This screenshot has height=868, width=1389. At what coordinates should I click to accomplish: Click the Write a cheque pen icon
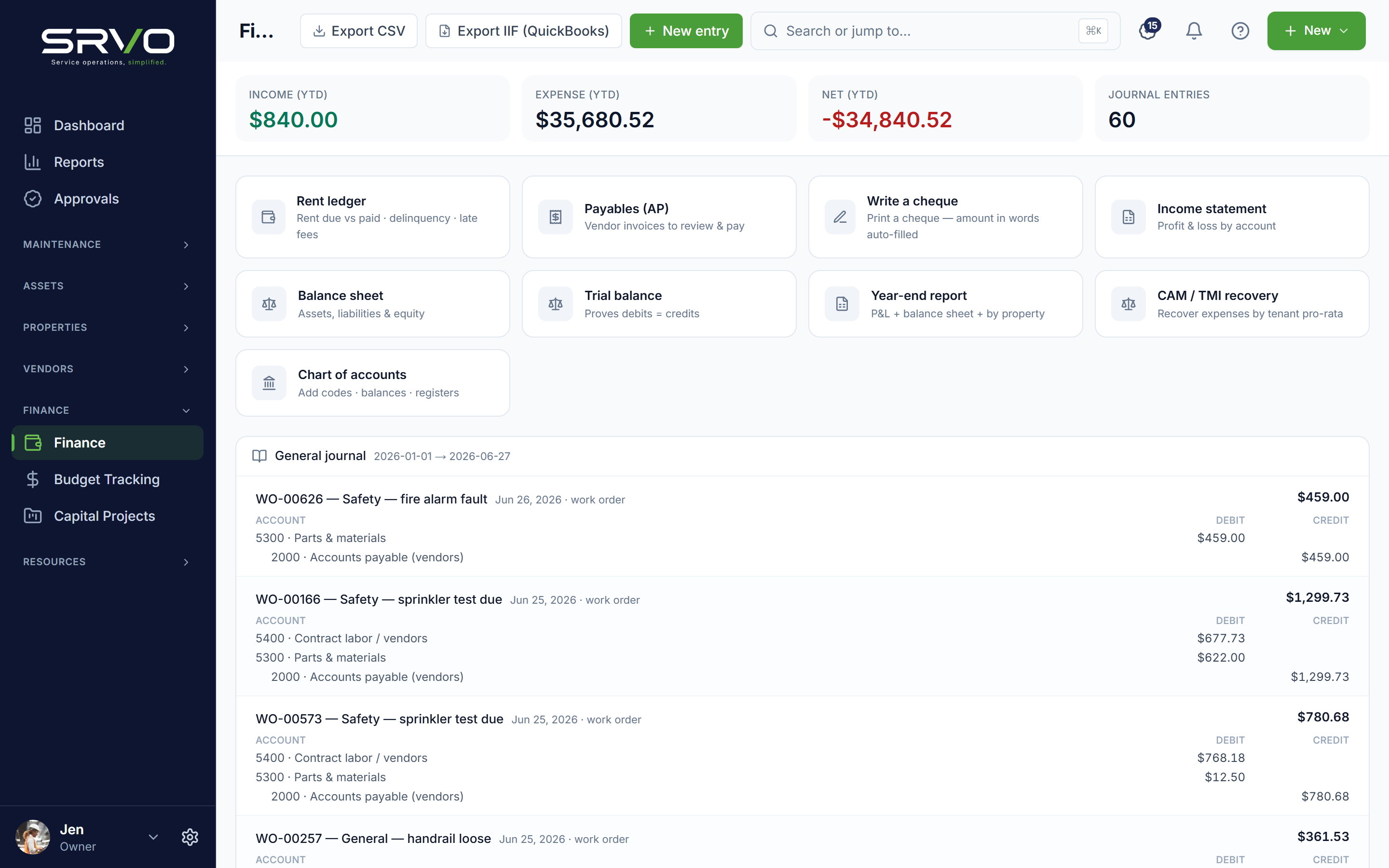pyautogui.click(x=840, y=217)
